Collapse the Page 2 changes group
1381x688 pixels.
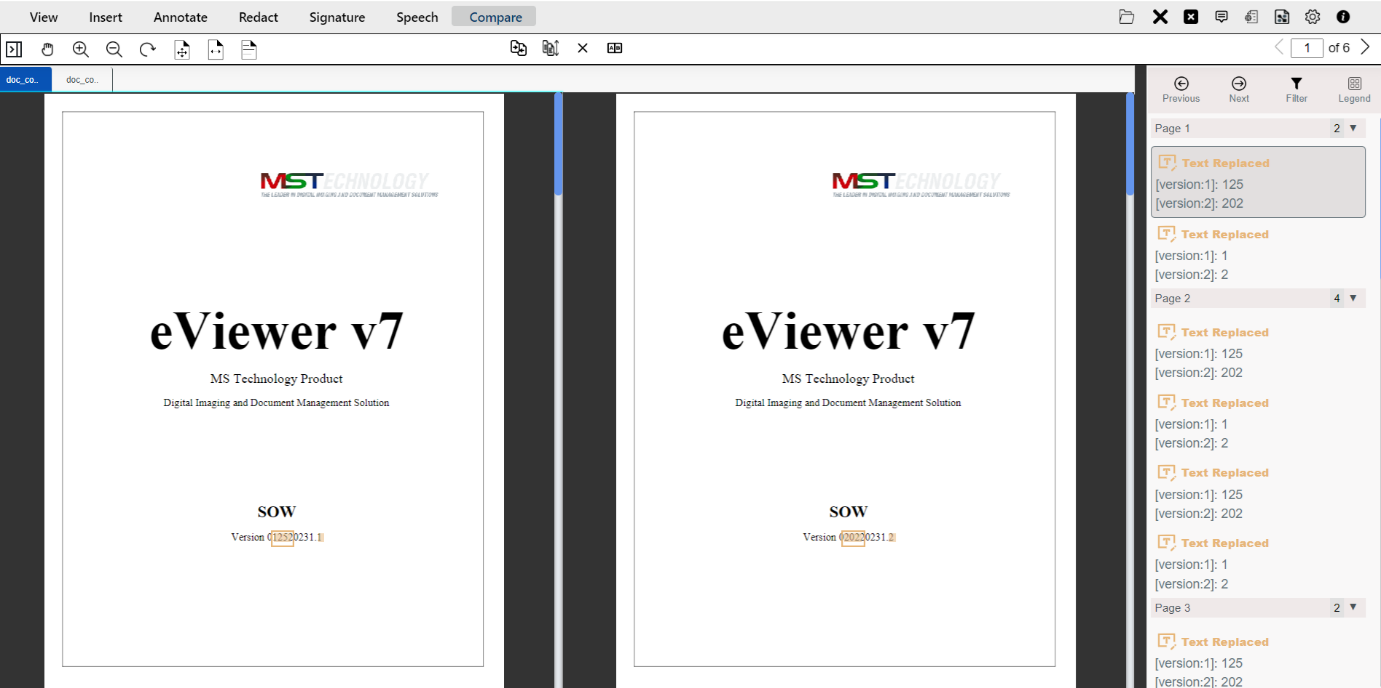coord(1353,298)
